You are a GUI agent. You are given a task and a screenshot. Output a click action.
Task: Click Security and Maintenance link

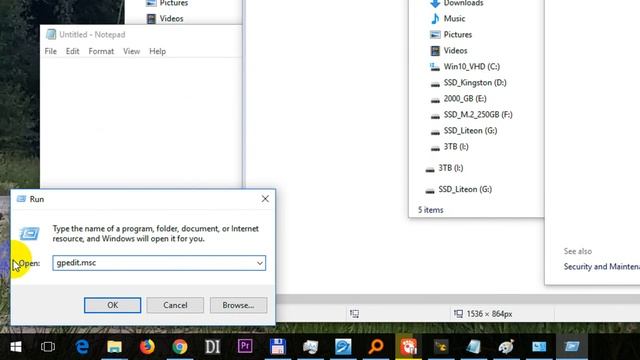(x=602, y=267)
